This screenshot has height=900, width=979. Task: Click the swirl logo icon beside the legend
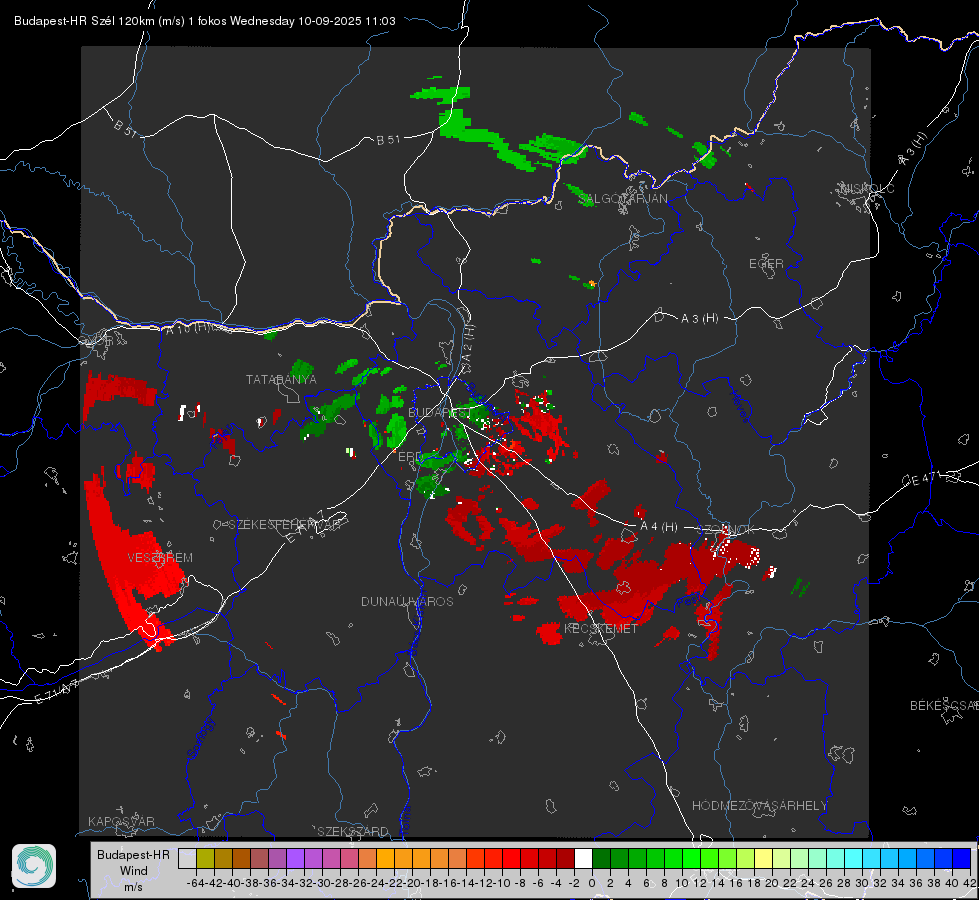[x=34, y=866]
